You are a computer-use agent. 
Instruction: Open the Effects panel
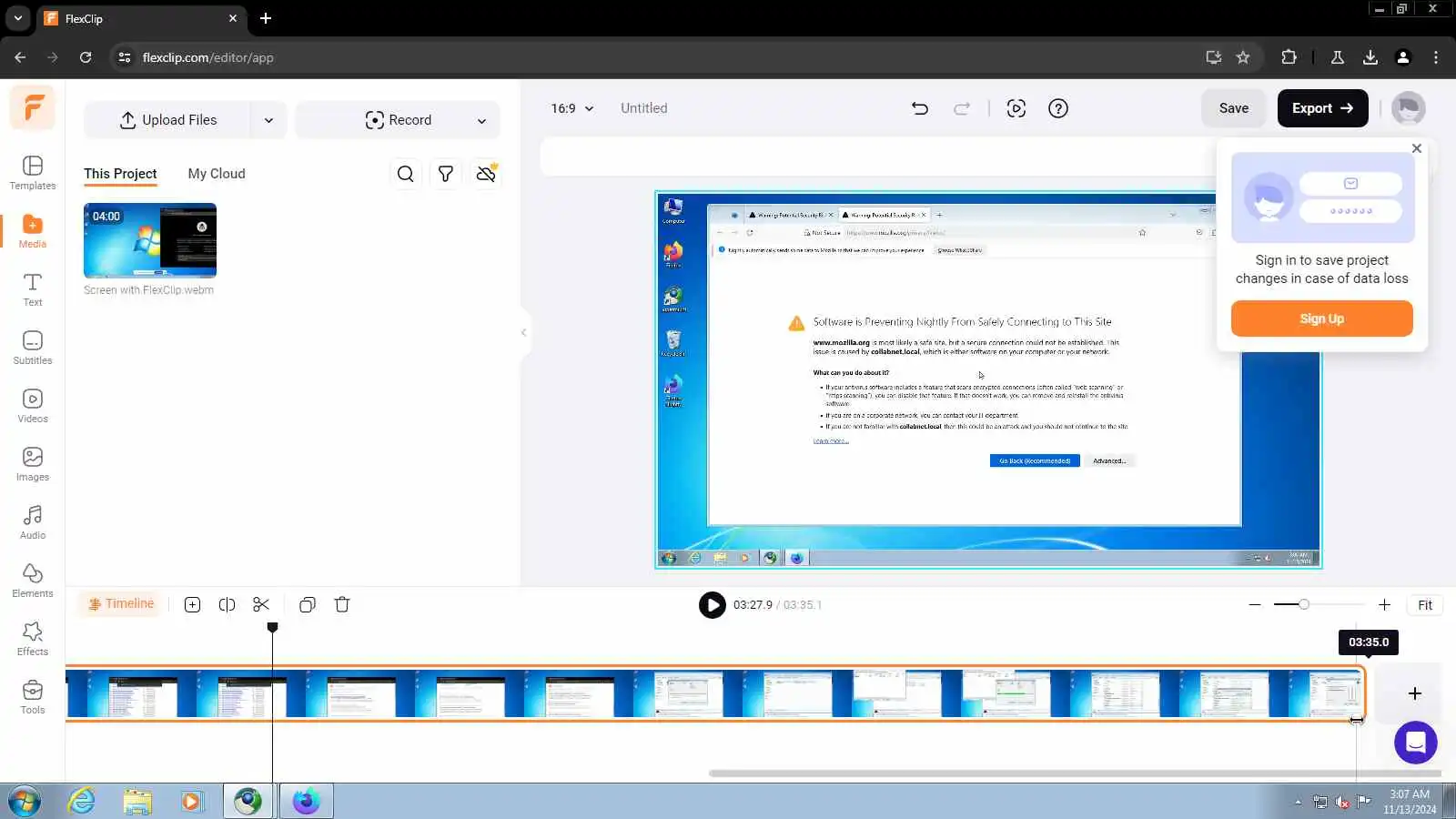coord(33,638)
